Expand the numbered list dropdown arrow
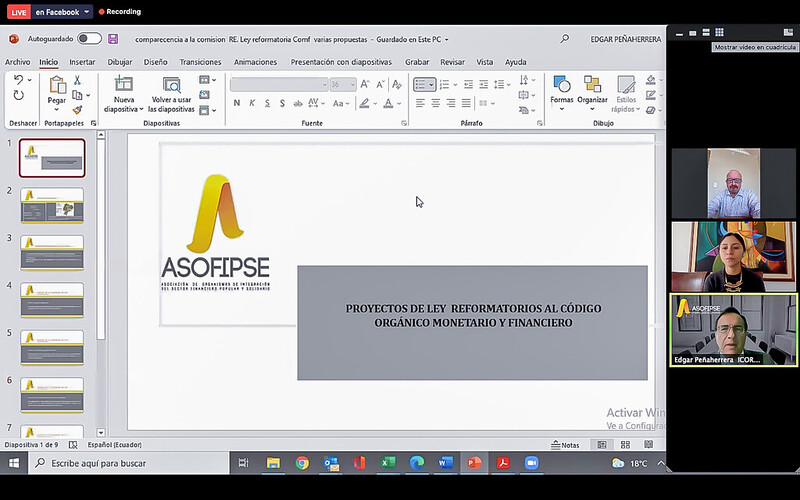Viewport: 800px width, 500px height. click(x=455, y=85)
